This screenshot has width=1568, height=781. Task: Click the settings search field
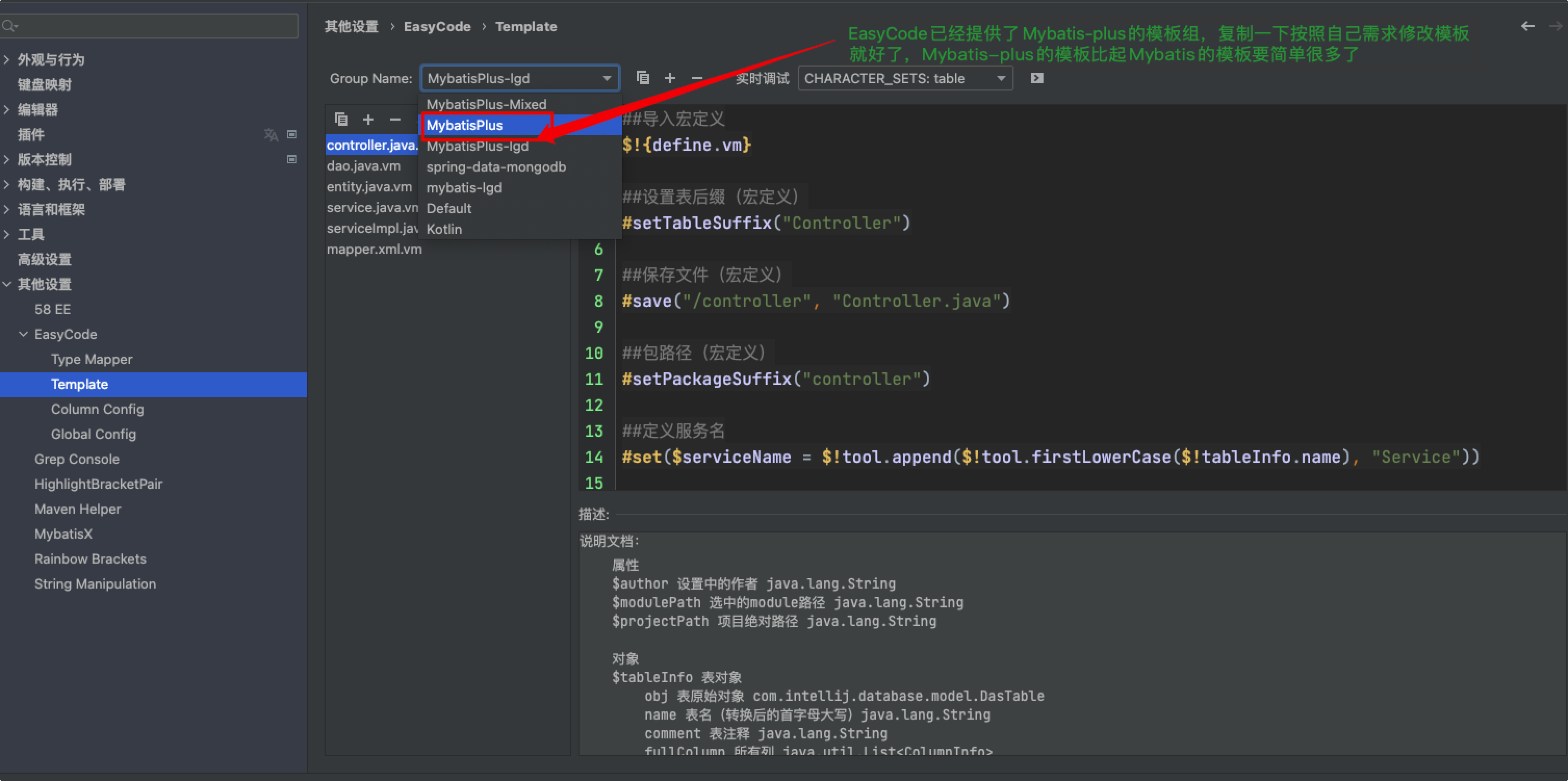152,26
